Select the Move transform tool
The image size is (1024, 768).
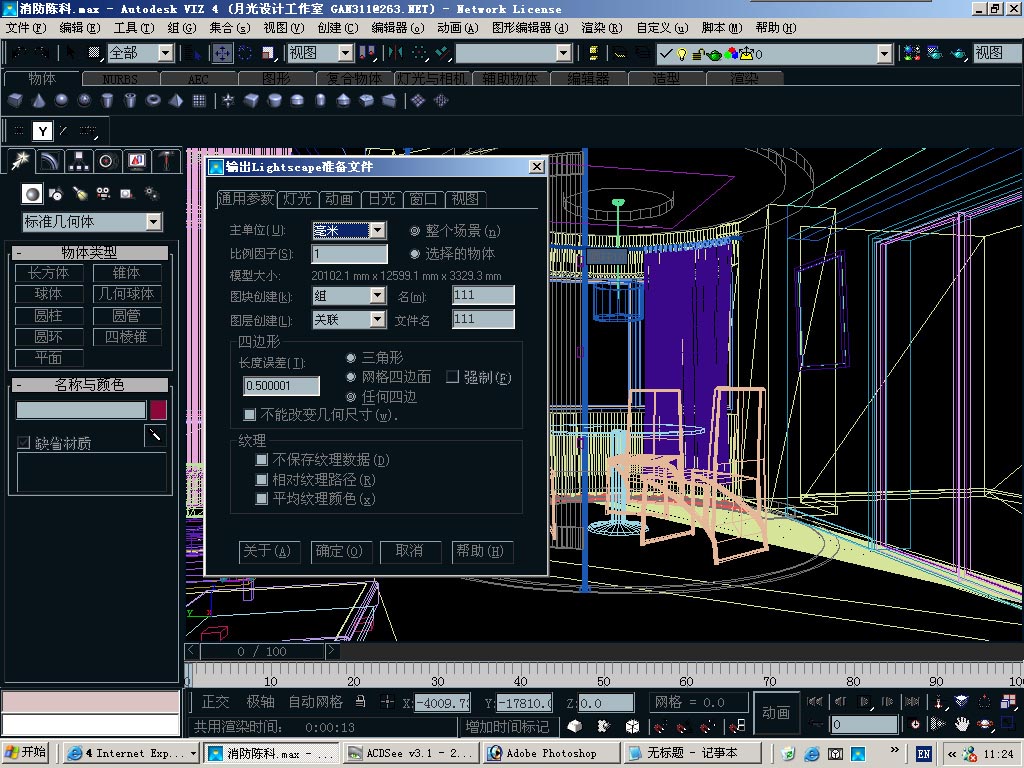(x=221, y=53)
